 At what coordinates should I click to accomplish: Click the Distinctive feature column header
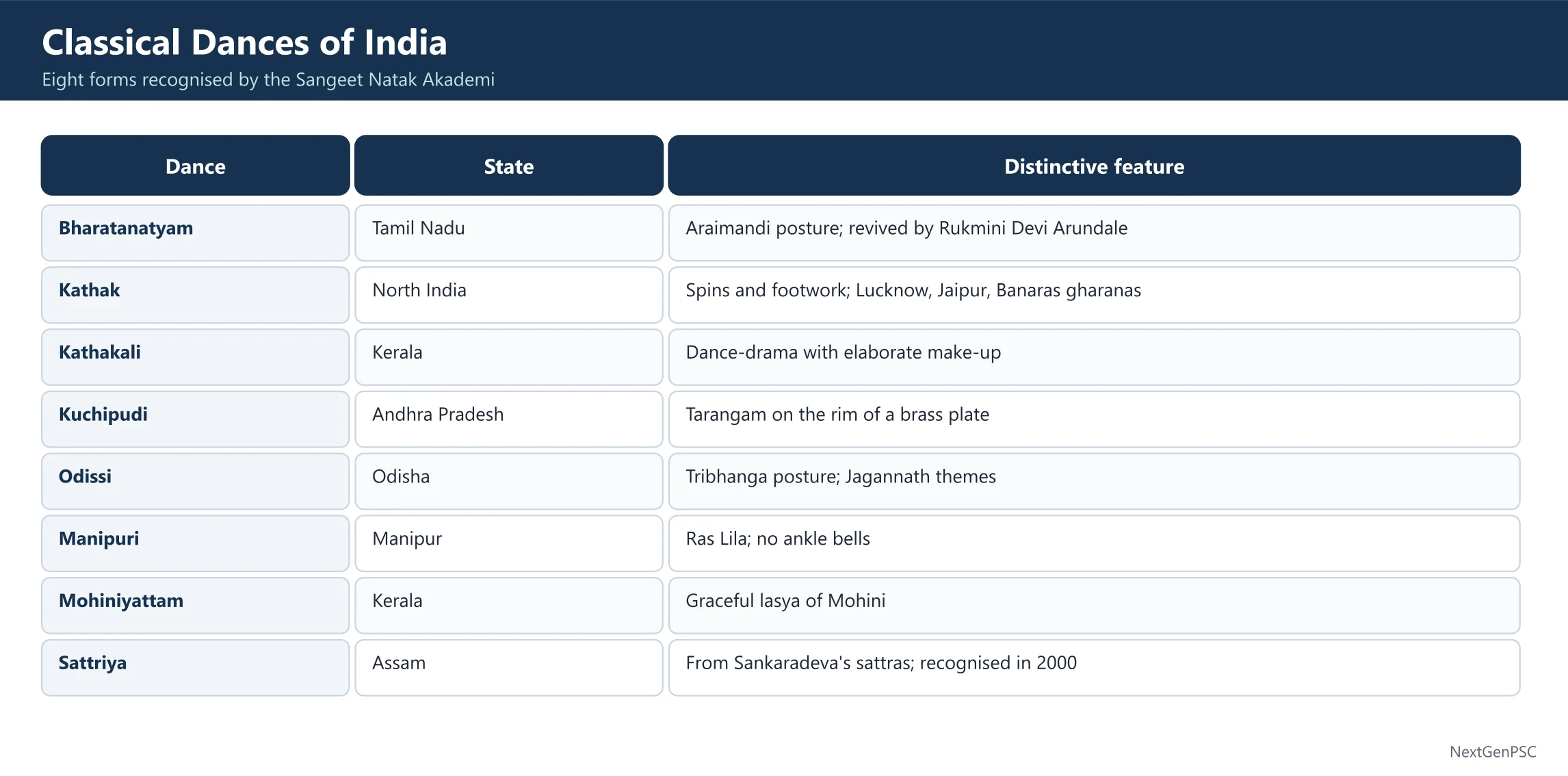click(x=1094, y=166)
